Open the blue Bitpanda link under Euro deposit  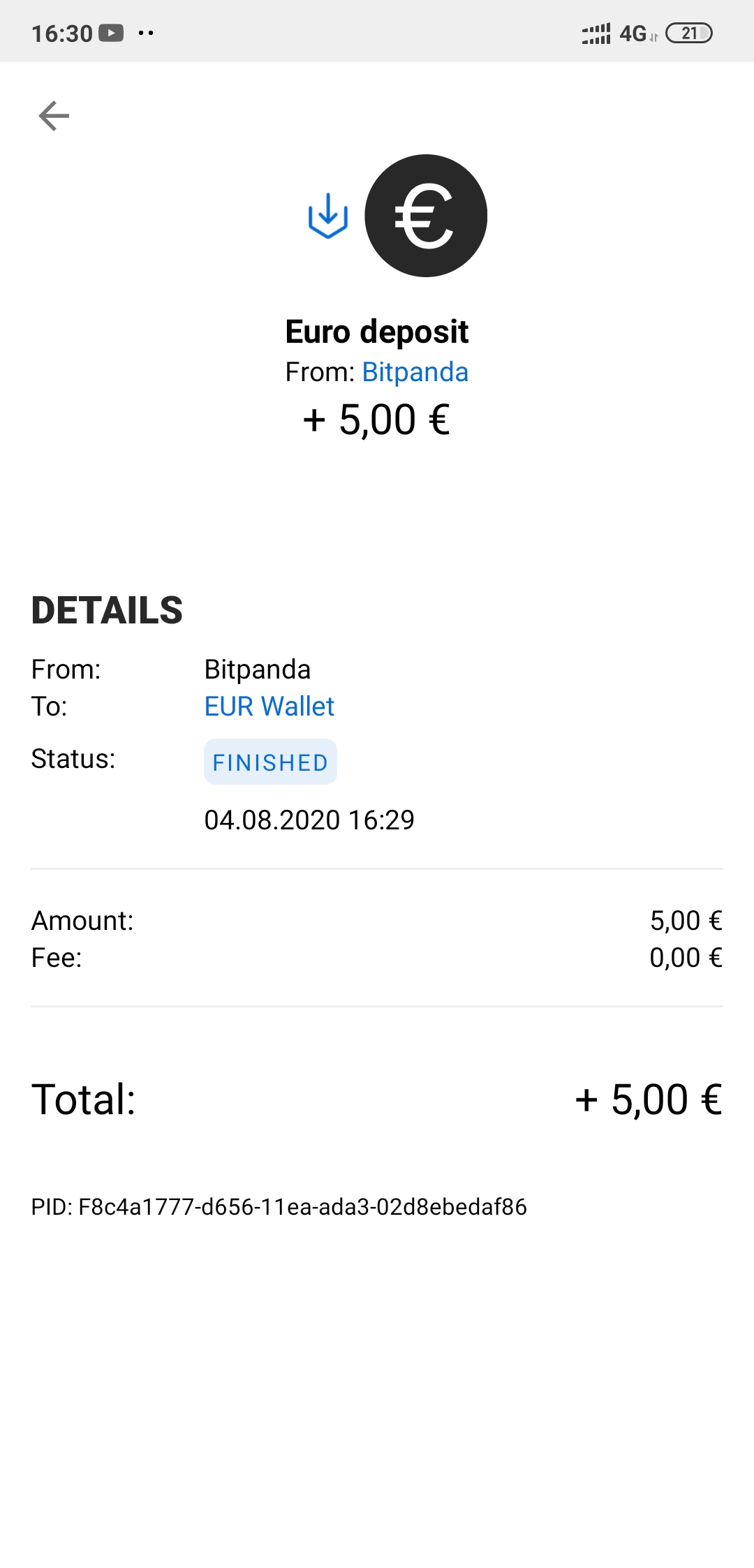(415, 372)
